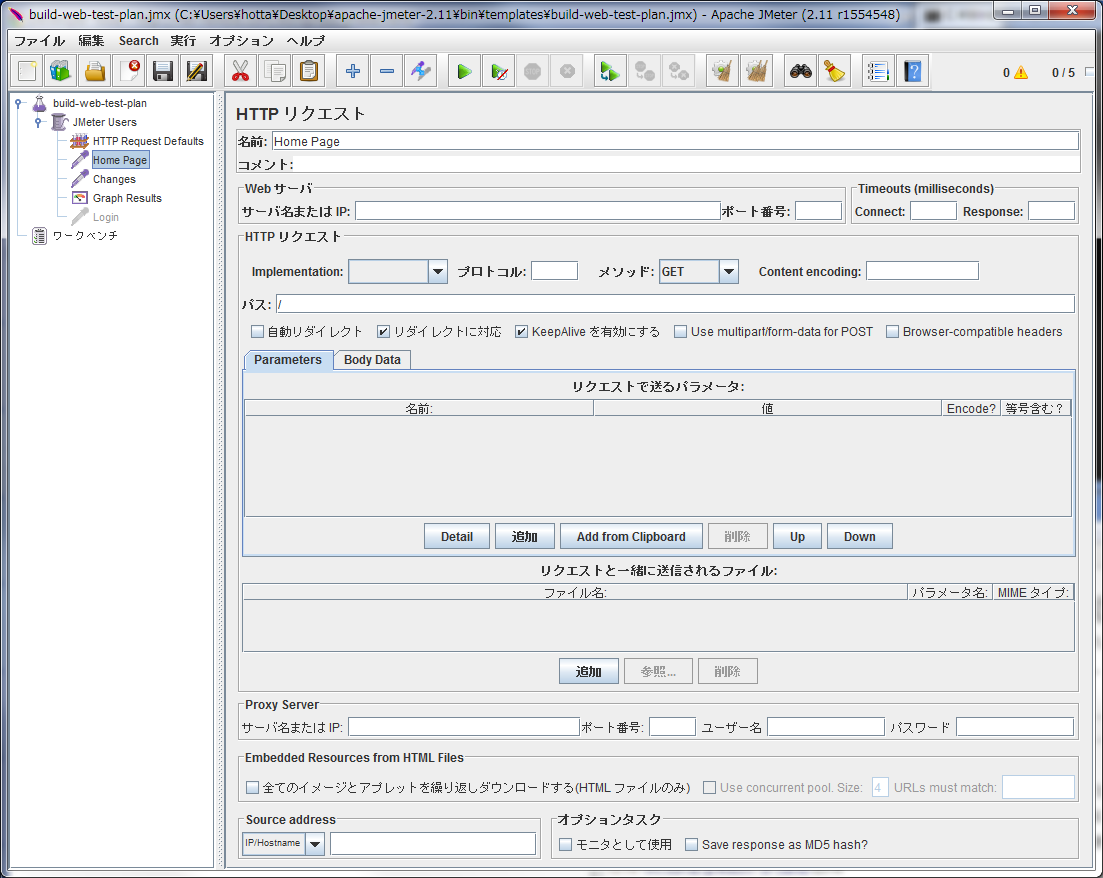This screenshot has height=878, width=1103.
Task: Open the 編集 menu
Action: (x=91, y=41)
